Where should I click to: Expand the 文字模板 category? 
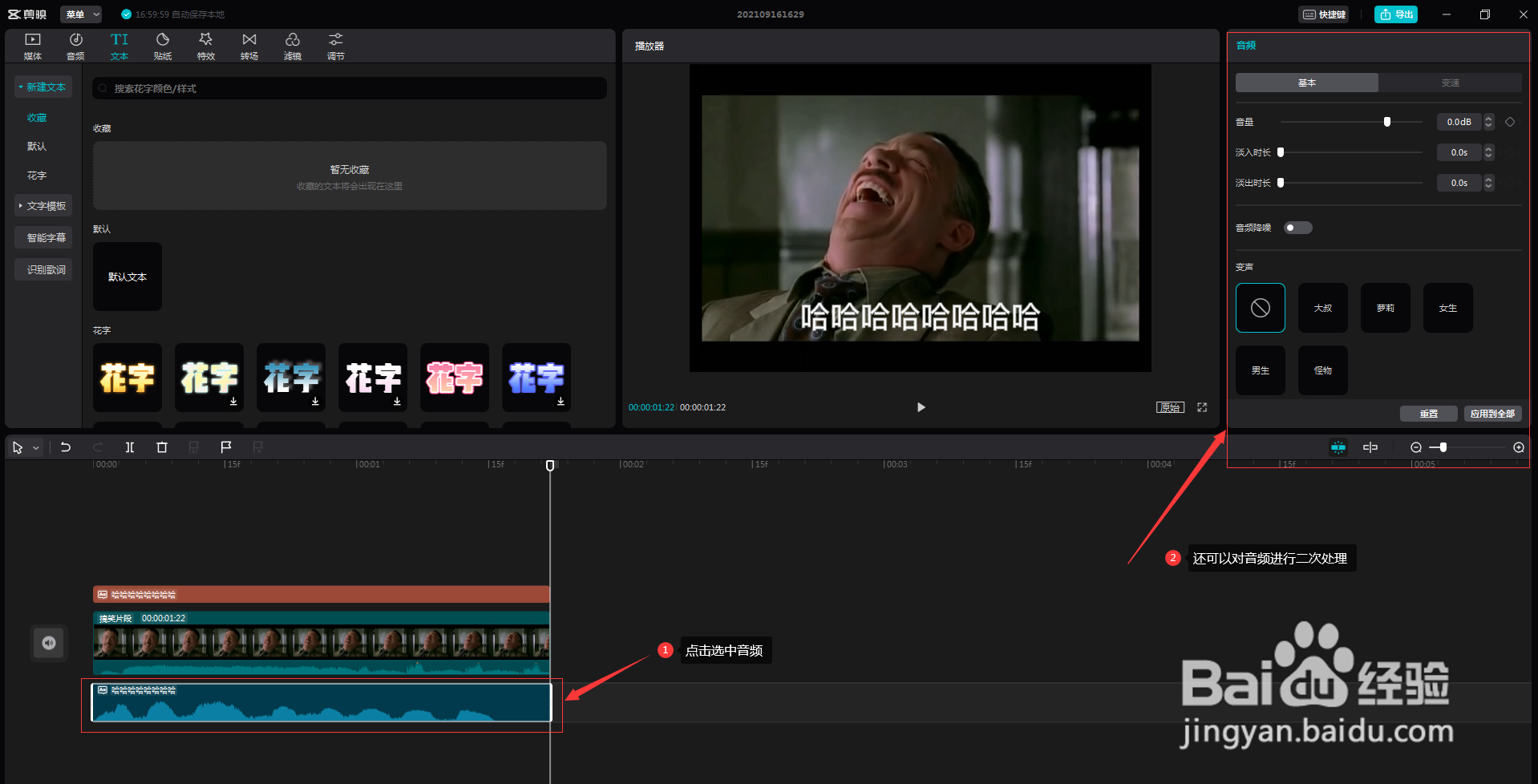(43, 206)
